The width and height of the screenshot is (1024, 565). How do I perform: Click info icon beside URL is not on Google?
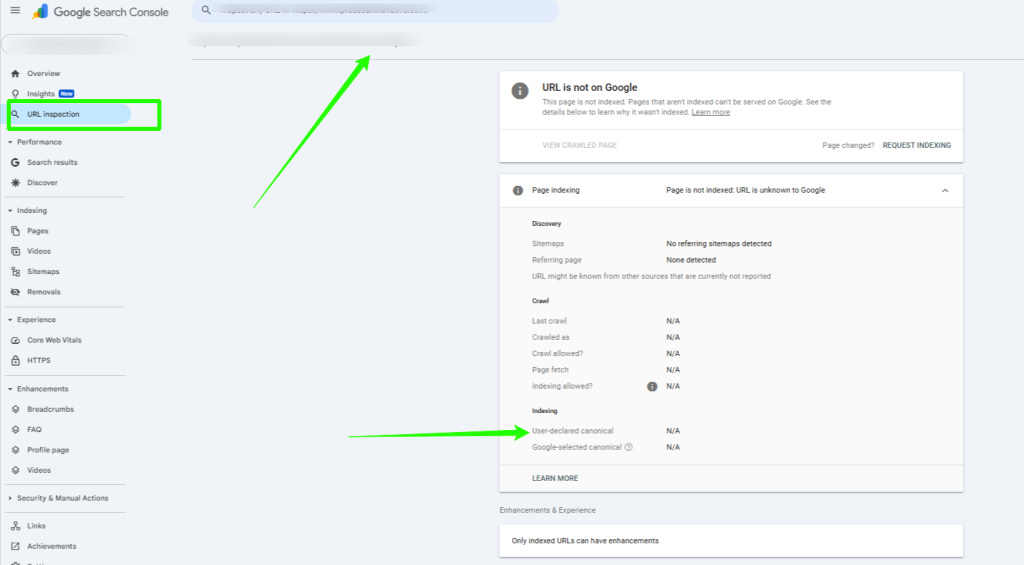click(520, 91)
